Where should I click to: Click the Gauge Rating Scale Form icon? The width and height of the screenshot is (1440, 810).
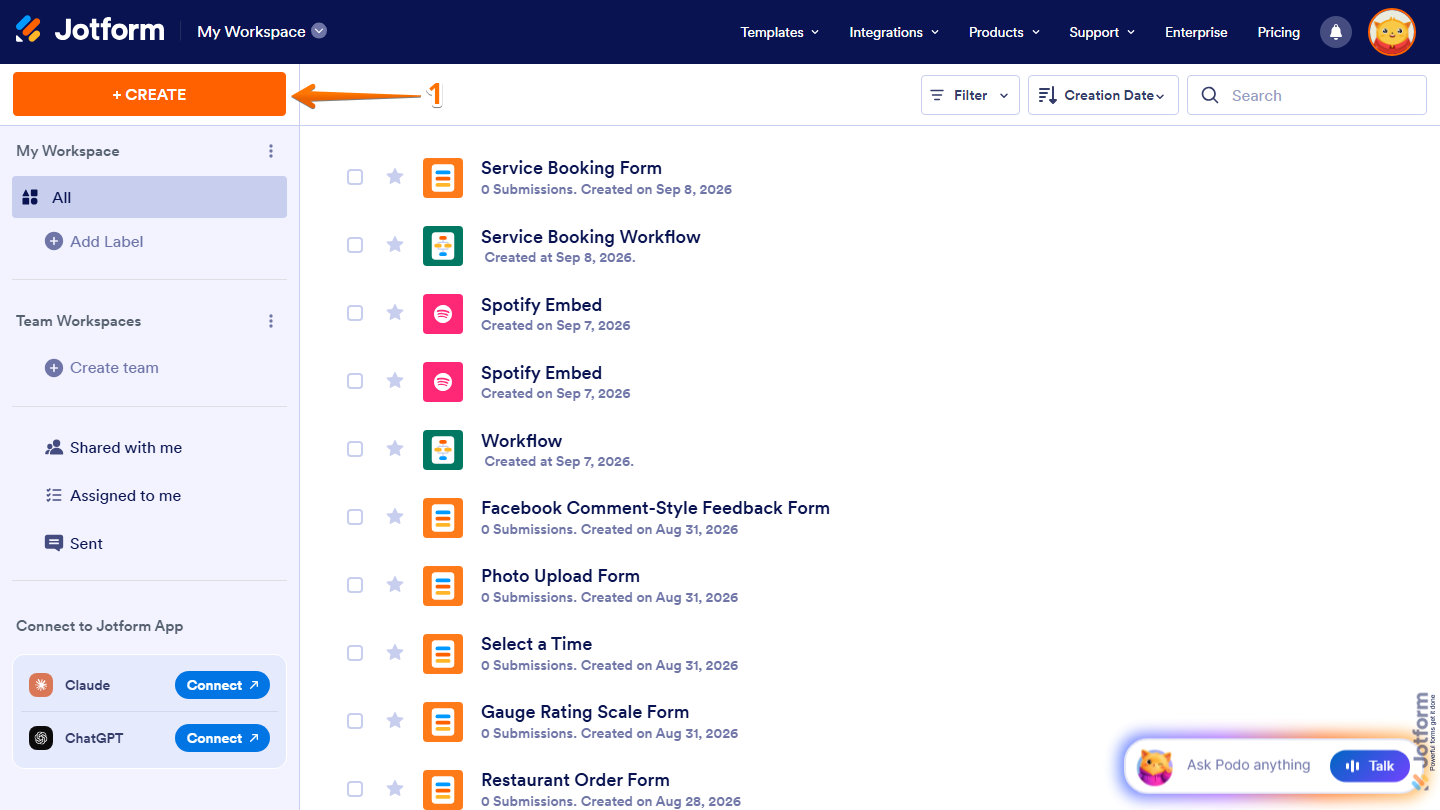click(x=443, y=722)
